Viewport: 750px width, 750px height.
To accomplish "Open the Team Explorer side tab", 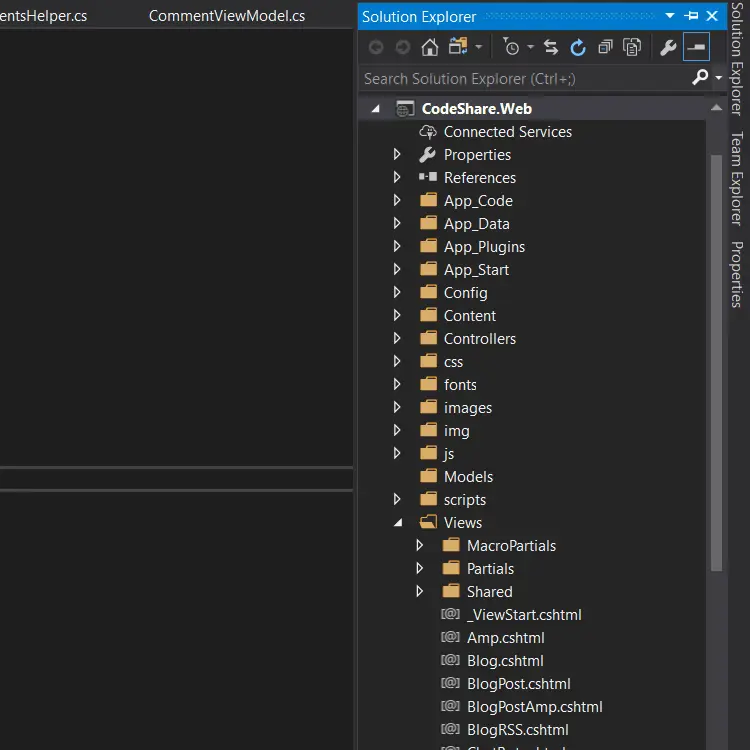I will click(737, 177).
